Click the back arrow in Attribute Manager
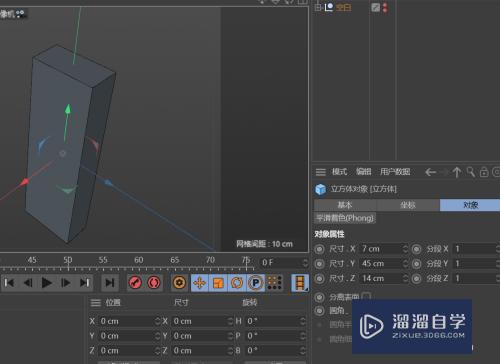500x364 pixels. pyautogui.click(x=430, y=172)
